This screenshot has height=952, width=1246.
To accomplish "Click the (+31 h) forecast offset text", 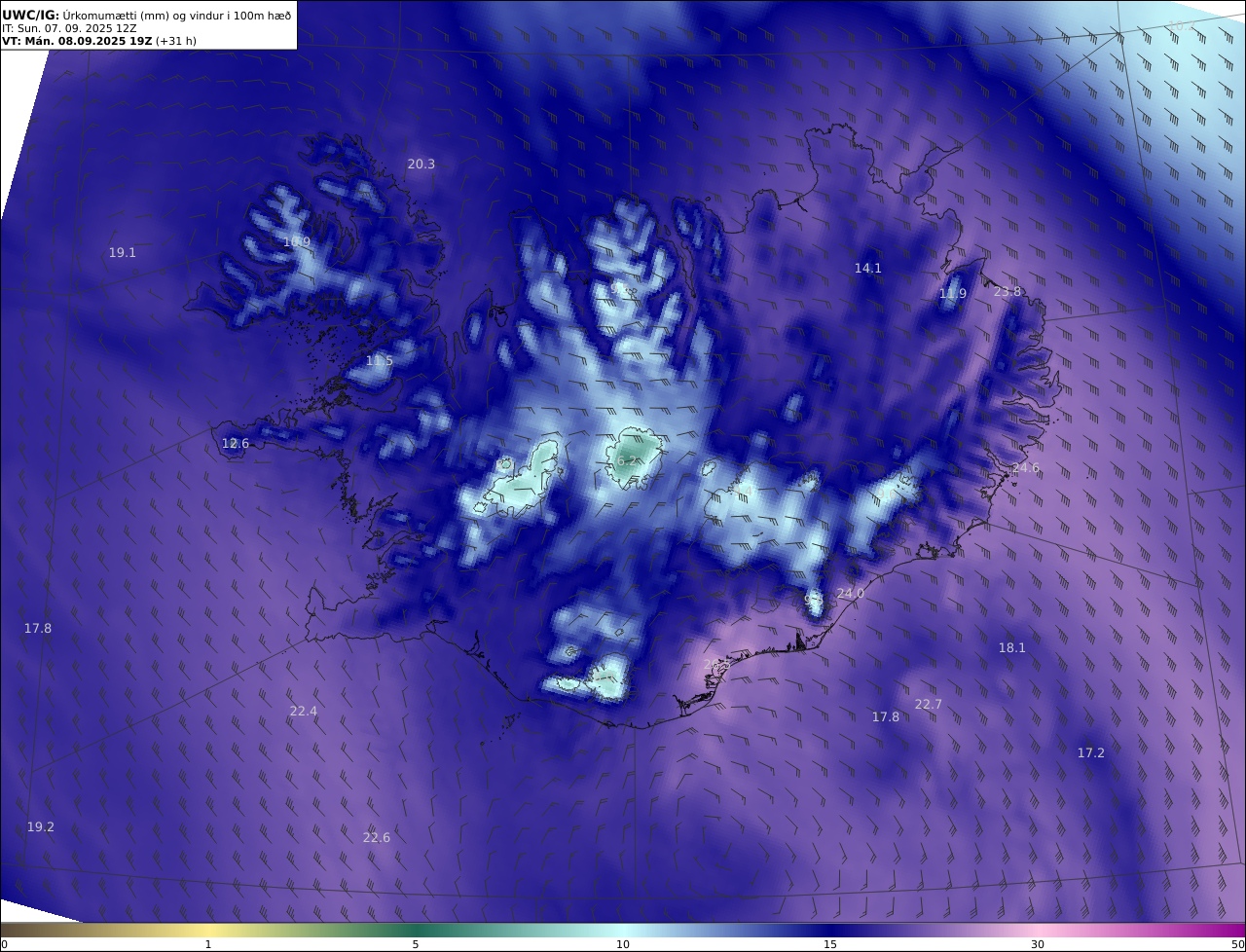I will (176, 41).
